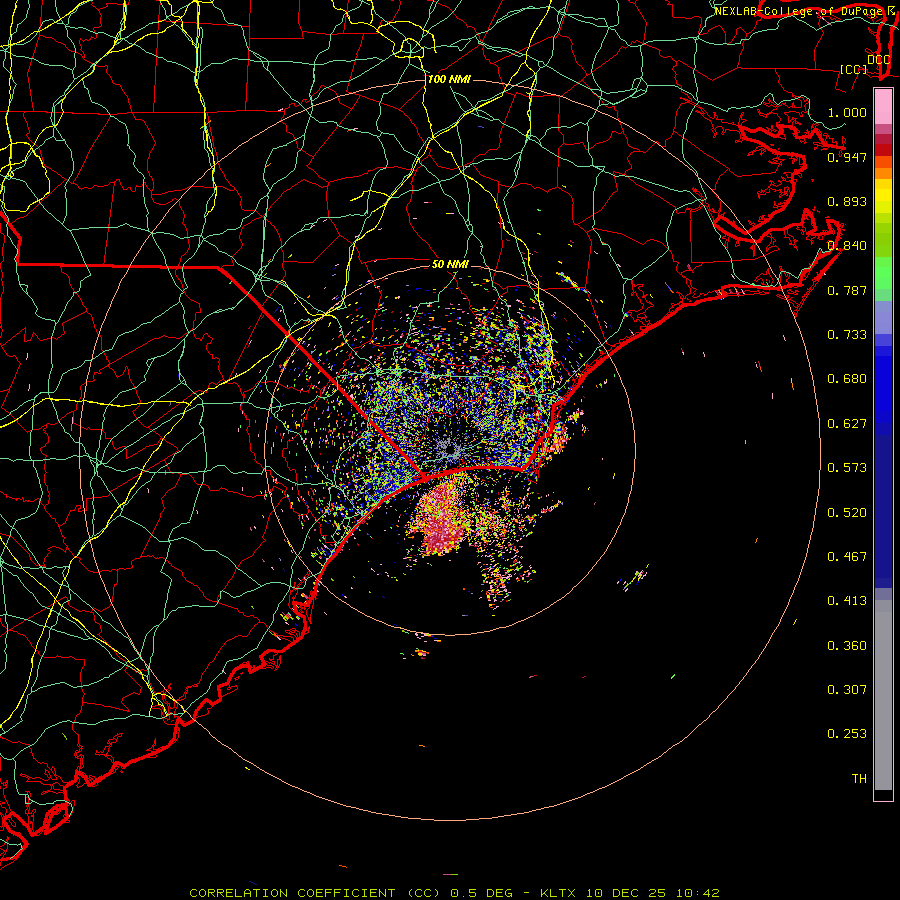Click the bright green color bar segment
900x900 pixels.
[883, 273]
